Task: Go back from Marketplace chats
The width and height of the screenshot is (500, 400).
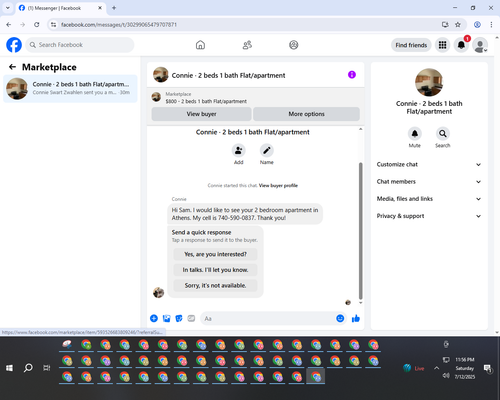Action: 12,67
